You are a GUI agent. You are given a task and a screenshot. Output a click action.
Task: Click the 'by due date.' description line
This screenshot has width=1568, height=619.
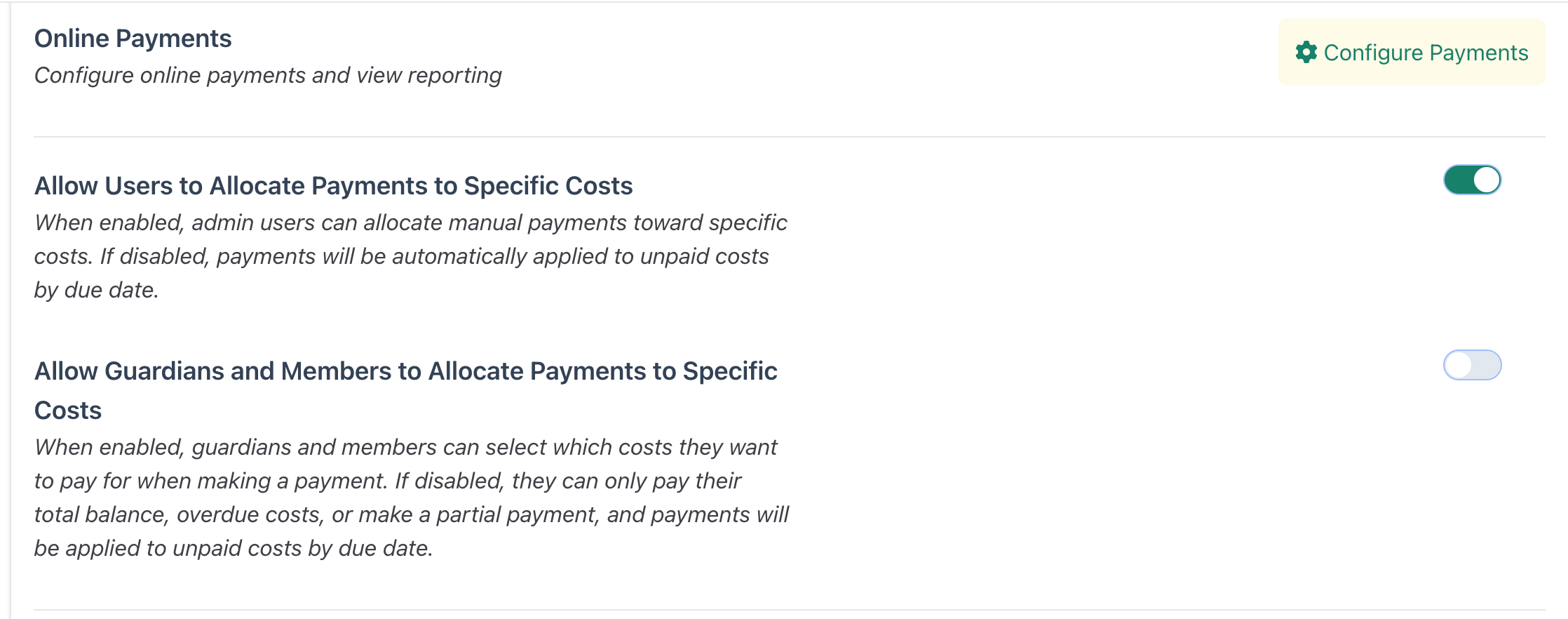pos(96,290)
